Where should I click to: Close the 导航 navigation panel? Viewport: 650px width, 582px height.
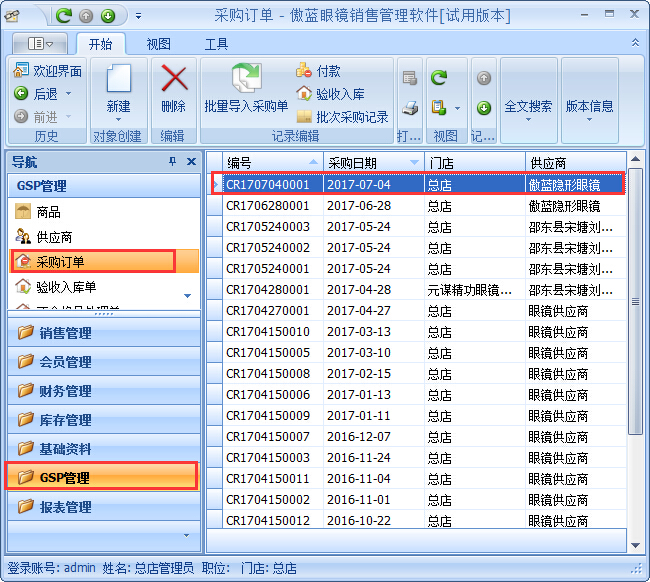coord(191,162)
